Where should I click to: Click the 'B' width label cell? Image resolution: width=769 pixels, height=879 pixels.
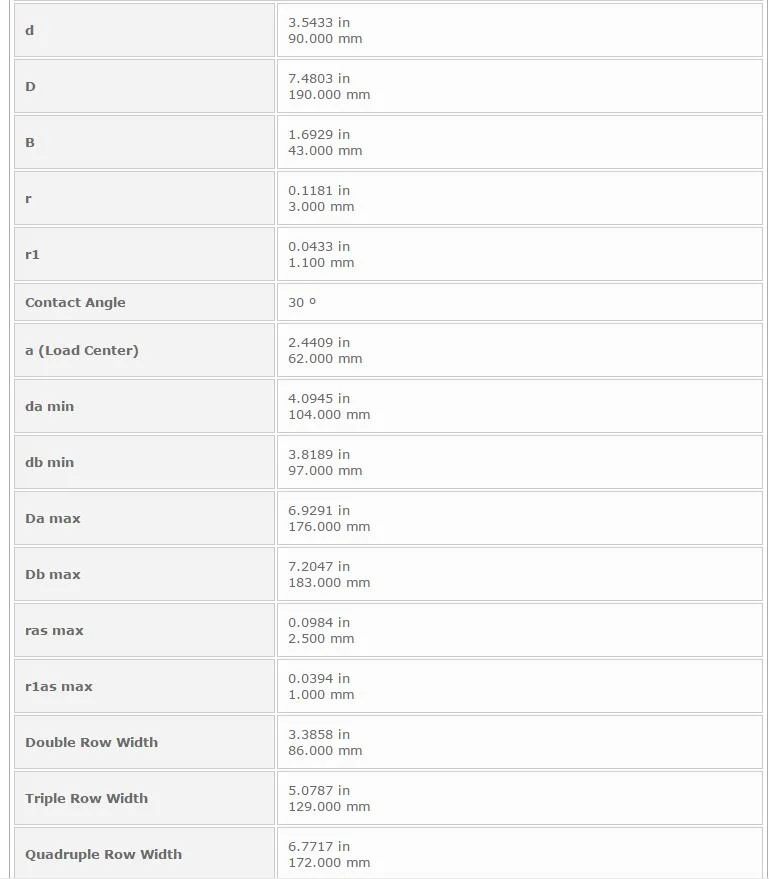tap(144, 142)
